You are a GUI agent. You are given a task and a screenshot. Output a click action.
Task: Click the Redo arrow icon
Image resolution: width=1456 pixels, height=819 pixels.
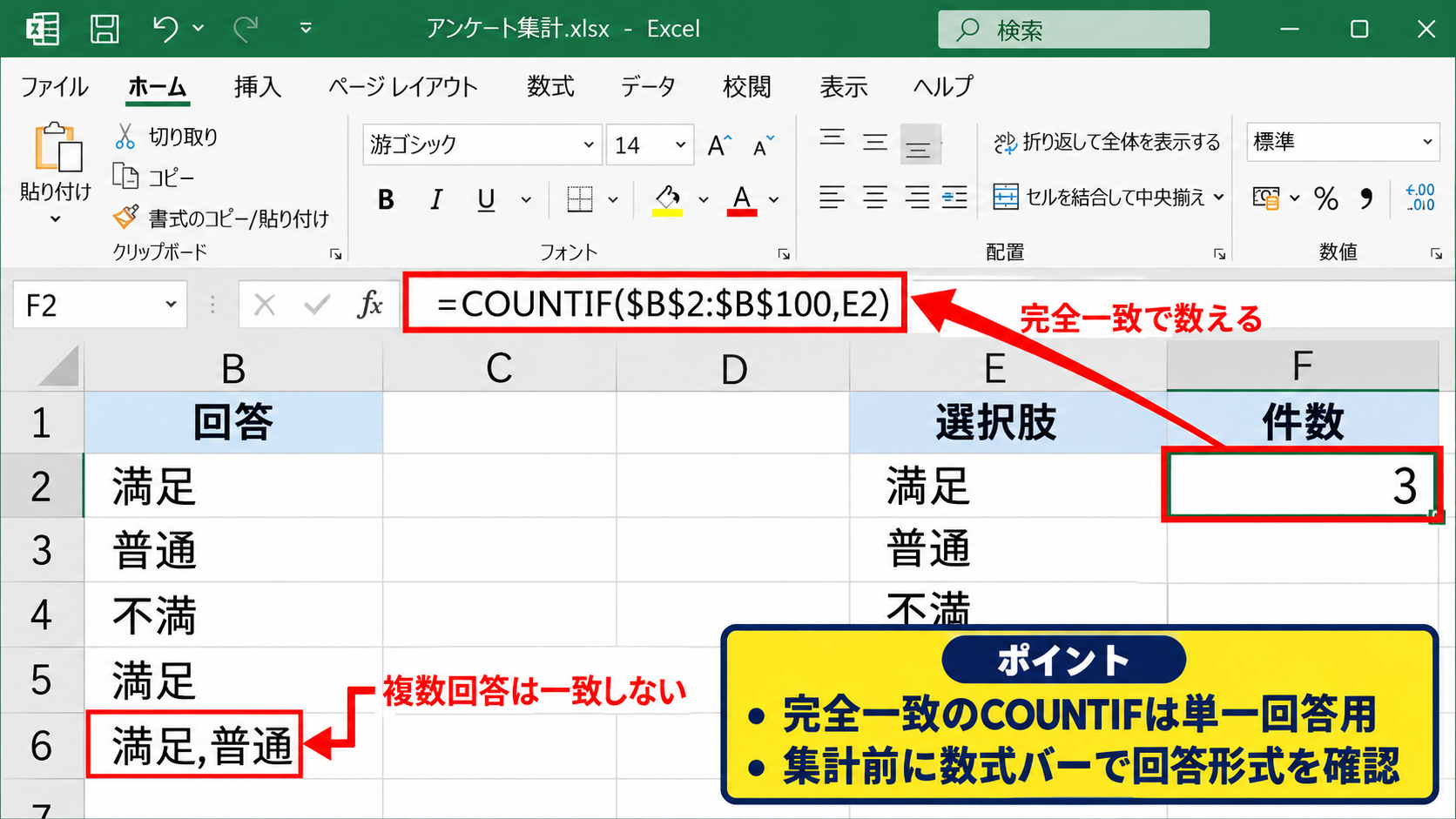pyautogui.click(x=246, y=29)
